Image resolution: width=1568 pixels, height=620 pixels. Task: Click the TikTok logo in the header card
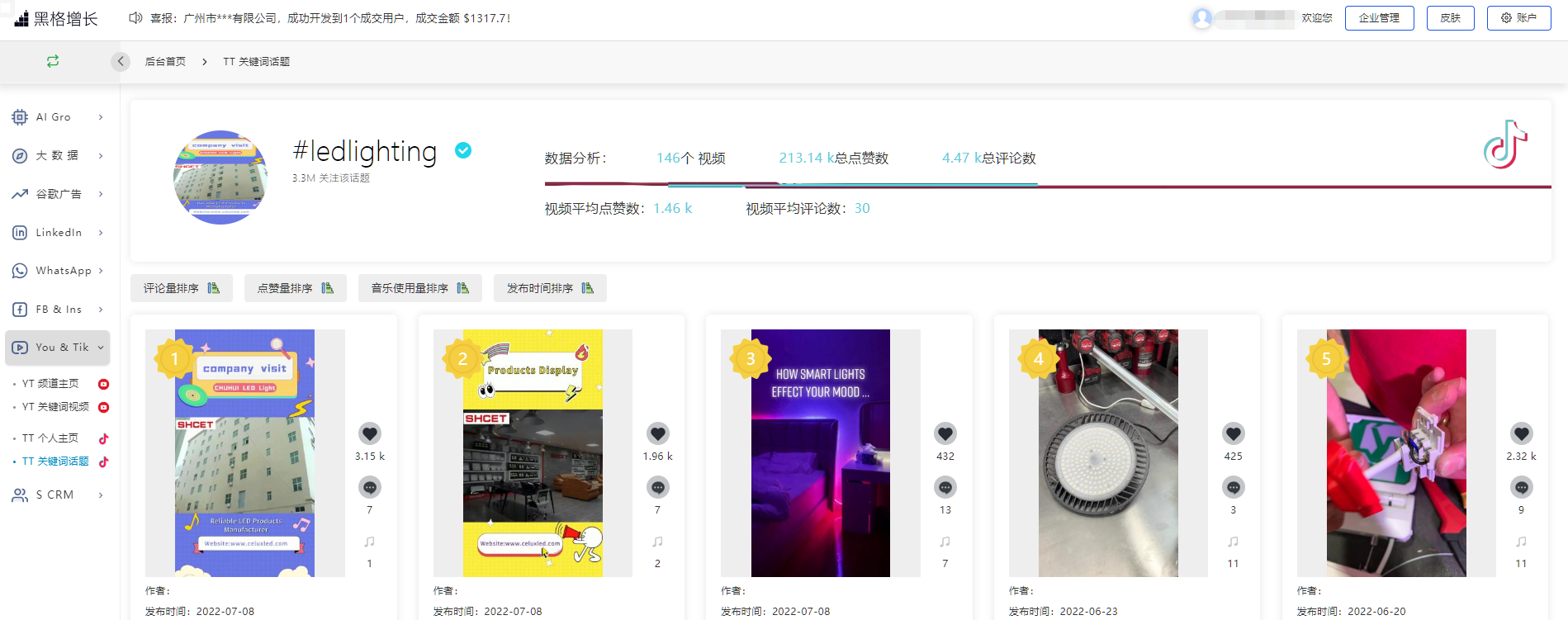coord(1504,145)
